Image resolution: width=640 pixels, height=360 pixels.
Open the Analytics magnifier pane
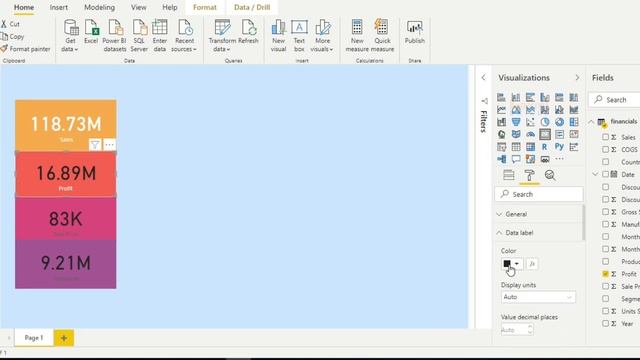[x=550, y=175]
